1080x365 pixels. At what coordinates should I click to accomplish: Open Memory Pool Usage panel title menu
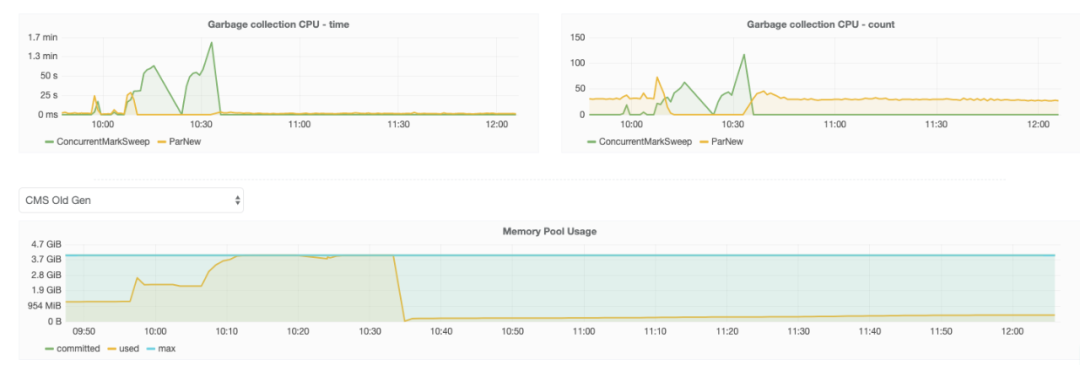coord(550,231)
